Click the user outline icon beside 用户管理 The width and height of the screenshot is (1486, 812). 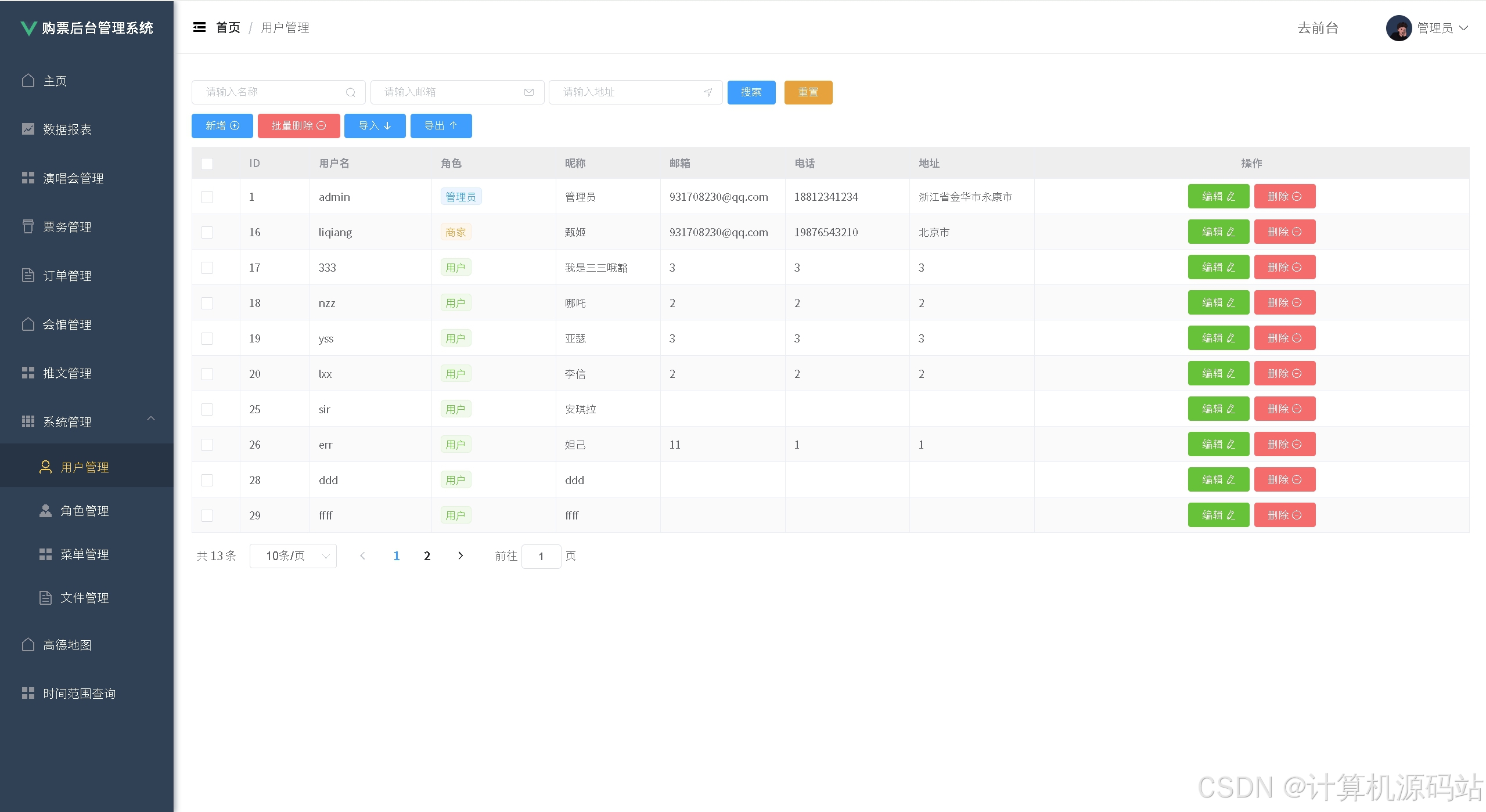[45, 467]
